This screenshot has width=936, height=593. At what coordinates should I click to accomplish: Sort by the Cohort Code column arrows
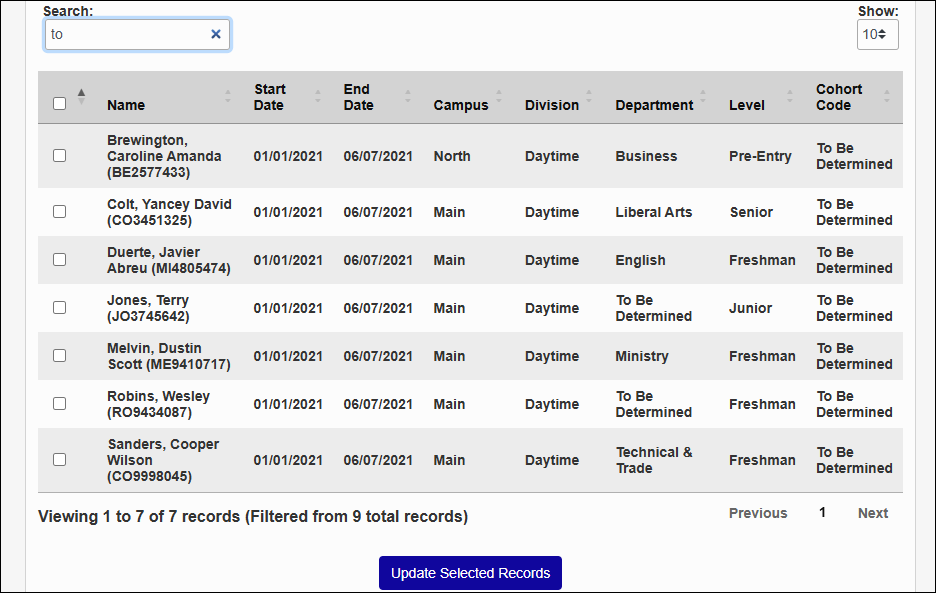point(886,97)
